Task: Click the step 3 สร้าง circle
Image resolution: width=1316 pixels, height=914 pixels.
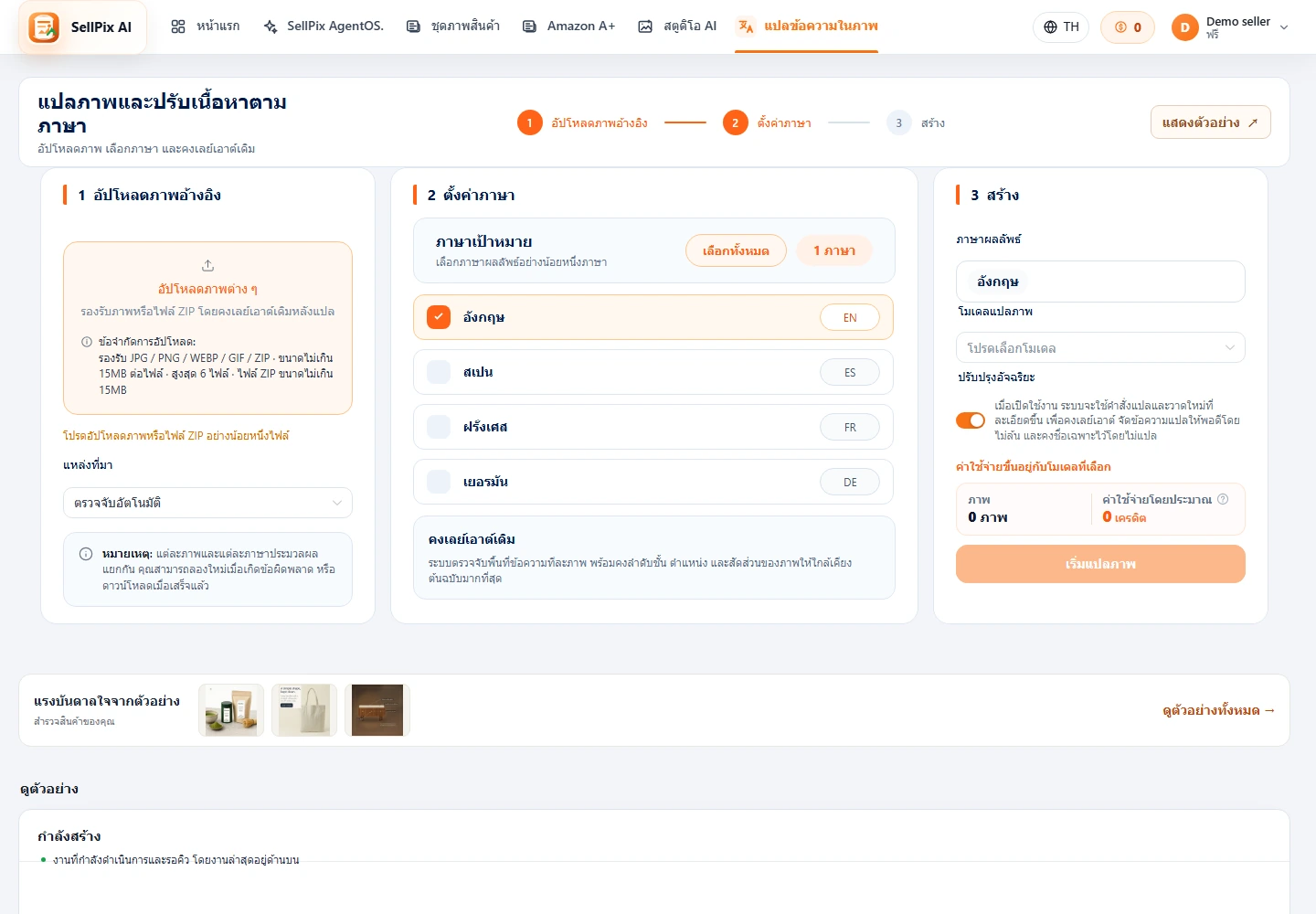Action: pyautogui.click(x=898, y=122)
